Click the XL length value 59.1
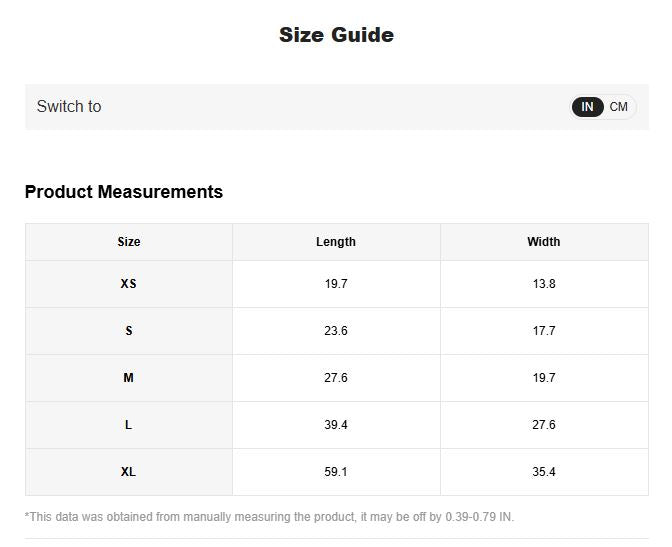The image size is (672, 547). 336,472
